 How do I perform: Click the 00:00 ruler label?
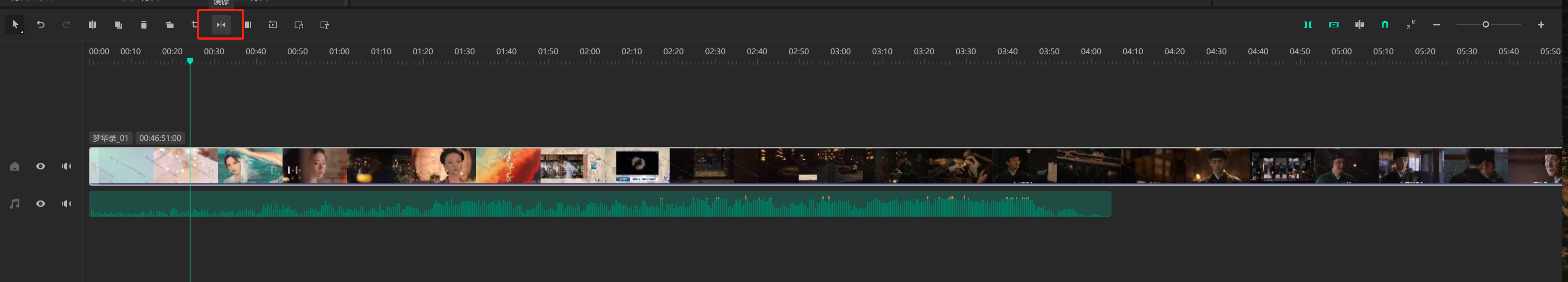pos(99,52)
